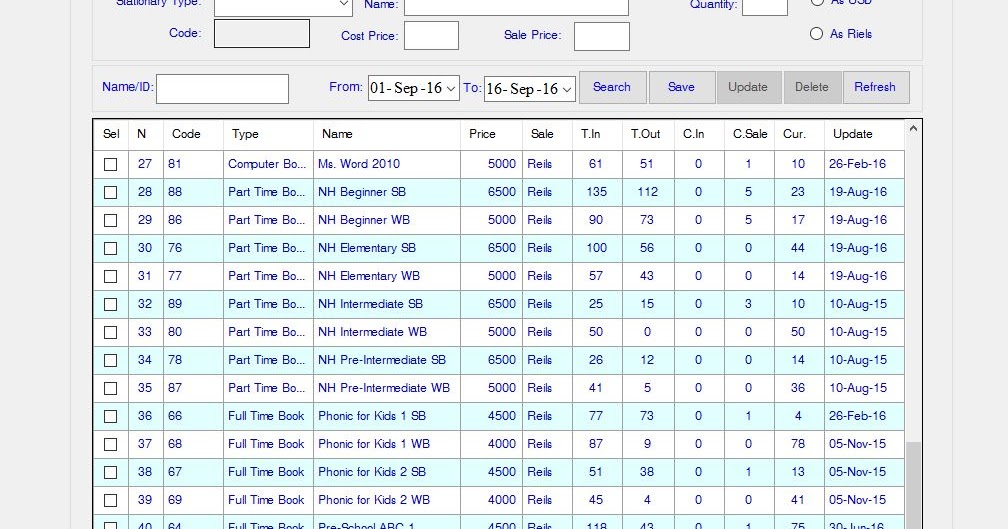Select the 'Ms. Word 2010' name cell
Image resolution: width=1008 pixels, height=529 pixels.
pyautogui.click(x=387, y=164)
